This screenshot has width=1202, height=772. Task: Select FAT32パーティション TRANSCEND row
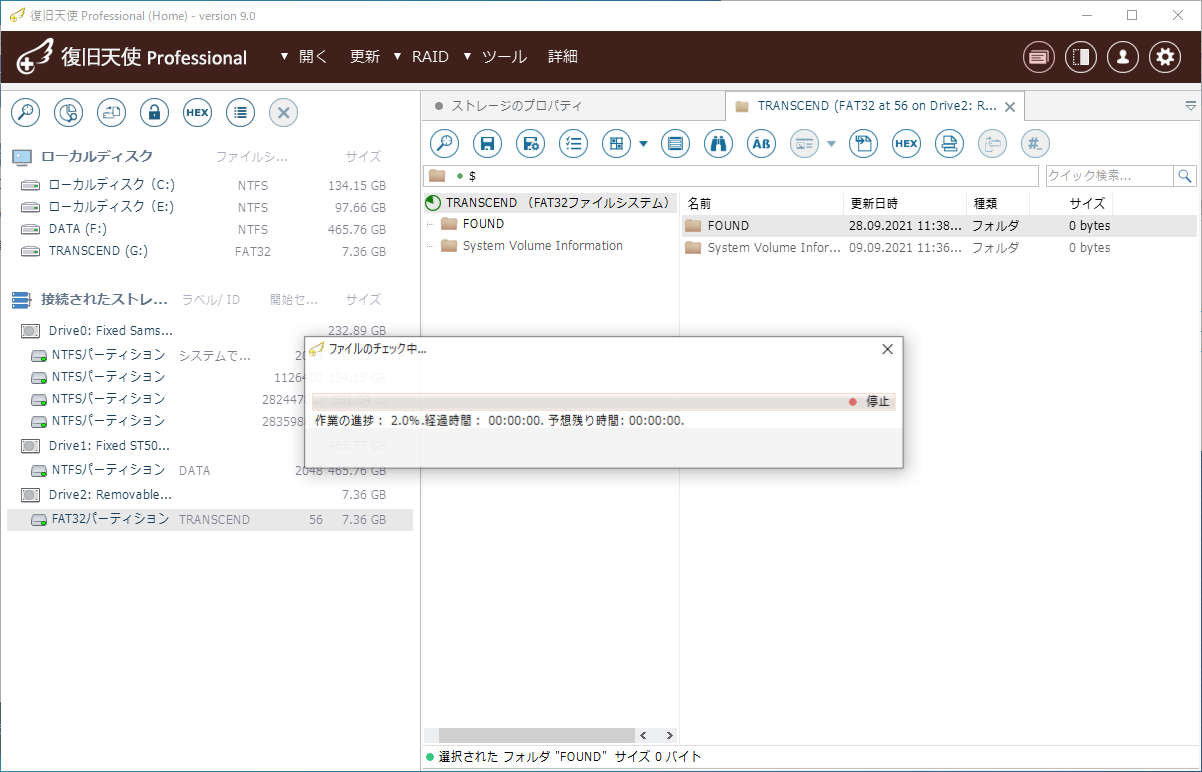[210, 519]
